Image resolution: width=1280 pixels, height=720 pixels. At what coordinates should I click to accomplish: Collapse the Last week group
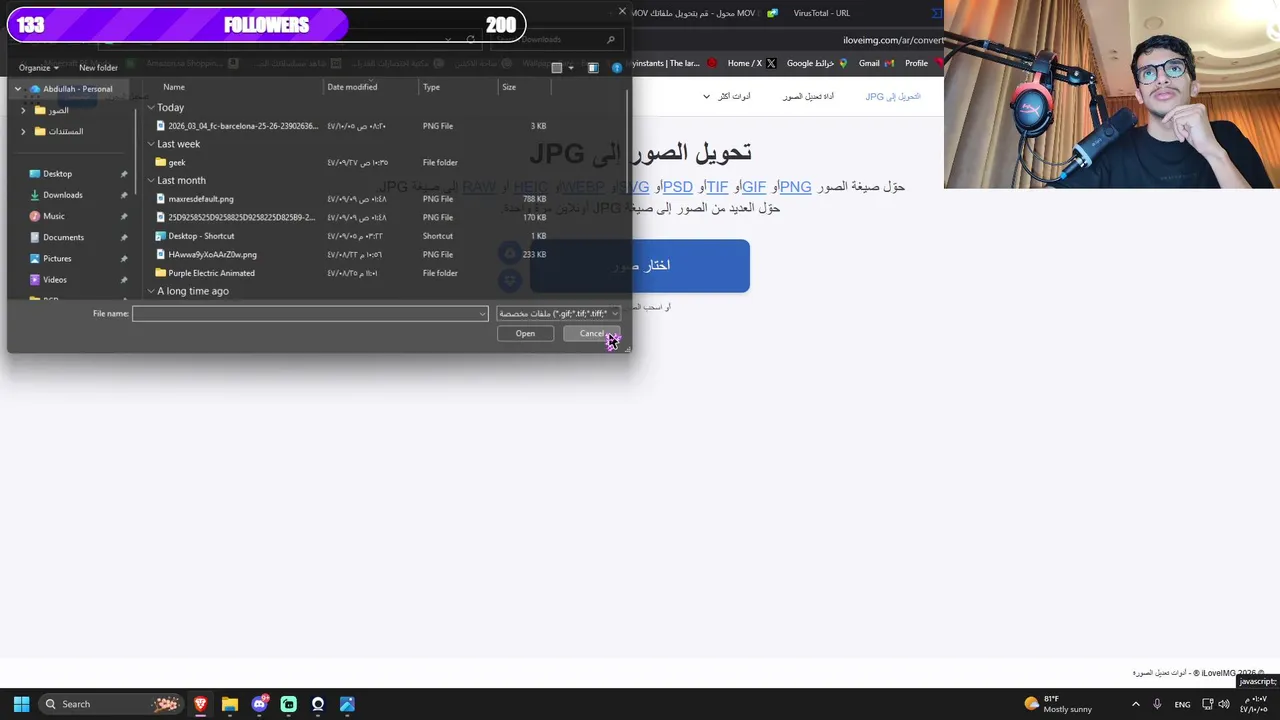pos(151,144)
